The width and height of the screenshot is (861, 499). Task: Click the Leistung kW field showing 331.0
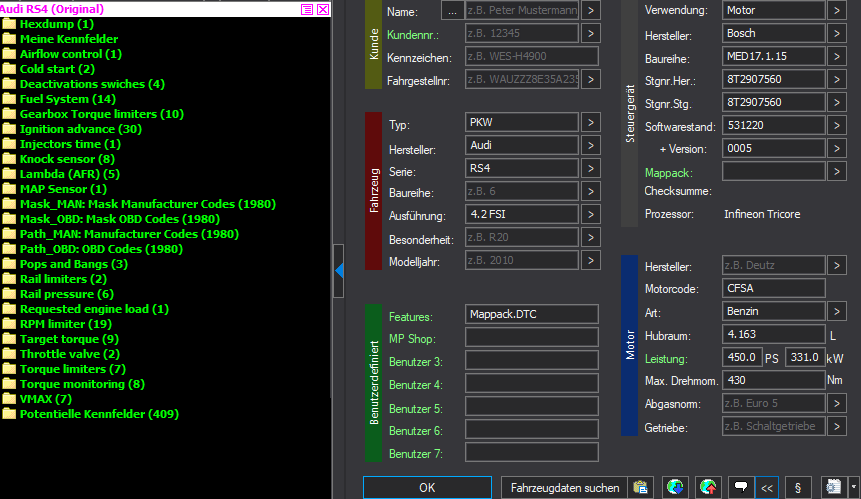805,358
